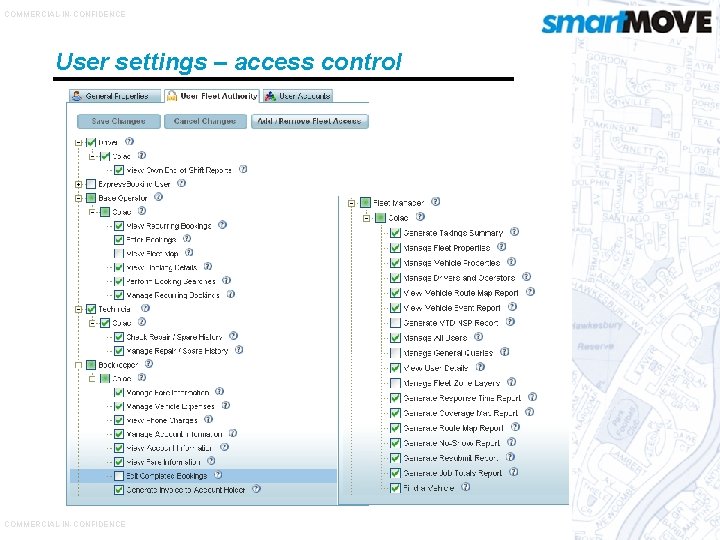This screenshot has height=540, width=720.
Task: Click help icon for Manage Fleet Properties
Action: coord(501,247)
